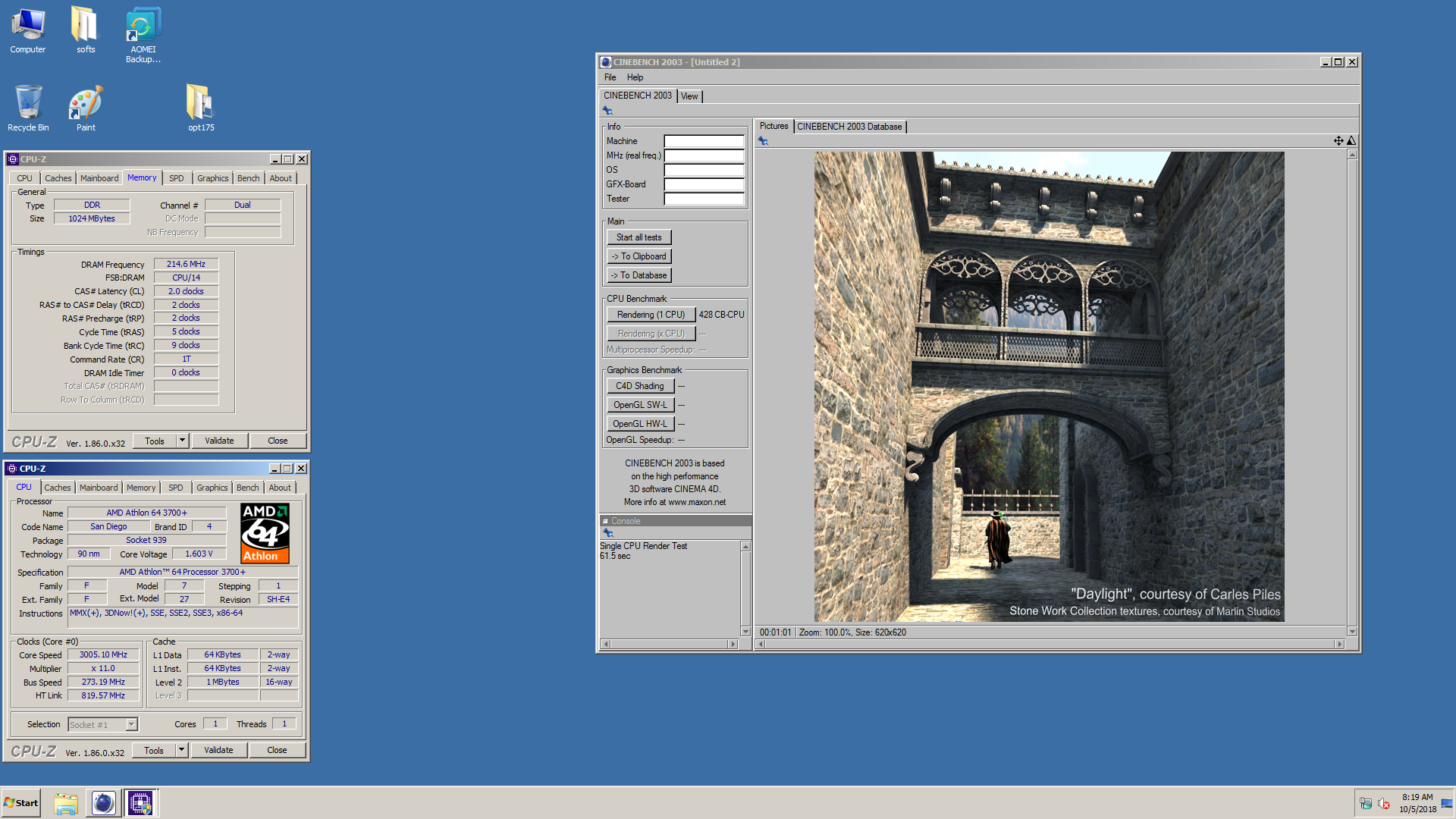Viewport: 1456px width, 819px height.
Task: Click the AMD Athlon 64 logo
Action: point(265,533)
